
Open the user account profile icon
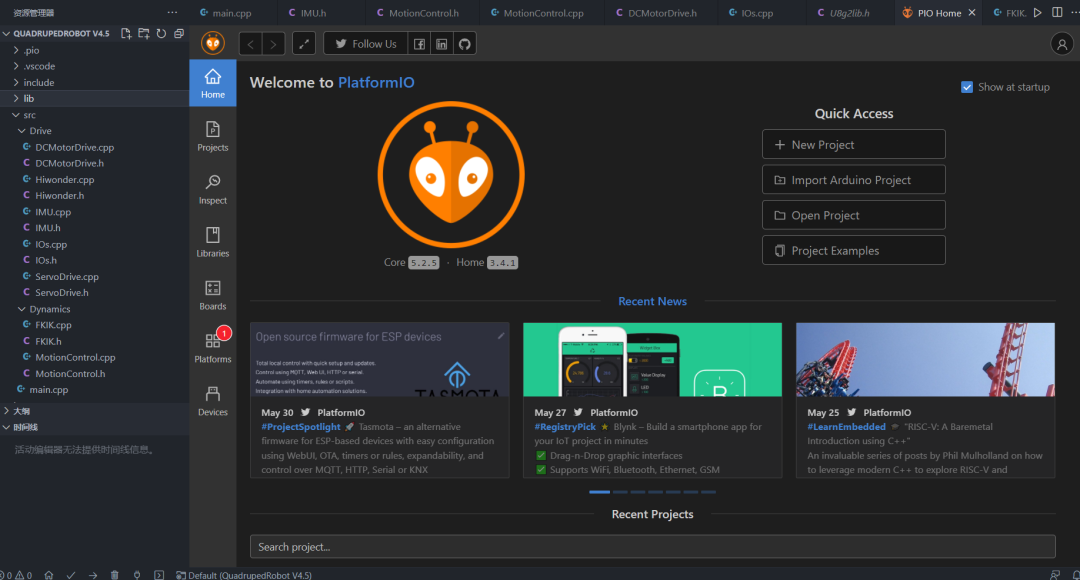coord(1061,44)
